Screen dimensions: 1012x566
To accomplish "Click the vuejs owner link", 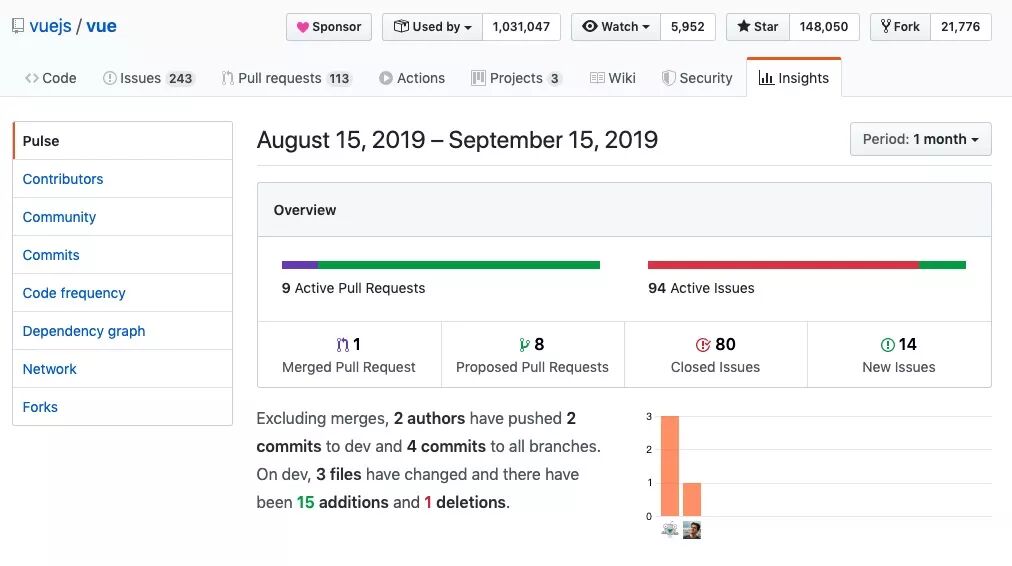I will tap(50, 26).
